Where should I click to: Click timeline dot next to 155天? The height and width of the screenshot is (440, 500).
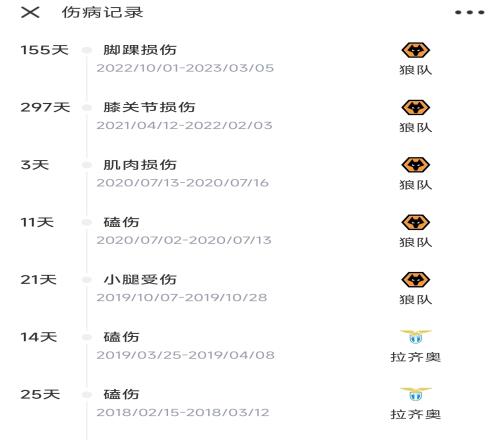87,50
